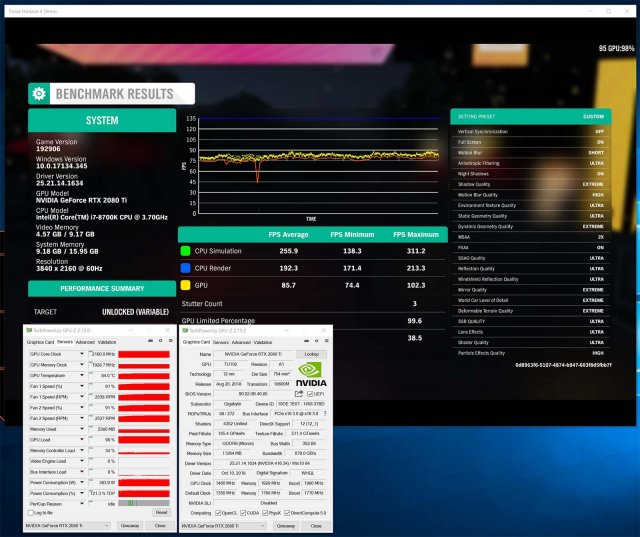
Task: Click the GPU Limited Percentage row
Action: pyautogui.click(x=313, y=321)
